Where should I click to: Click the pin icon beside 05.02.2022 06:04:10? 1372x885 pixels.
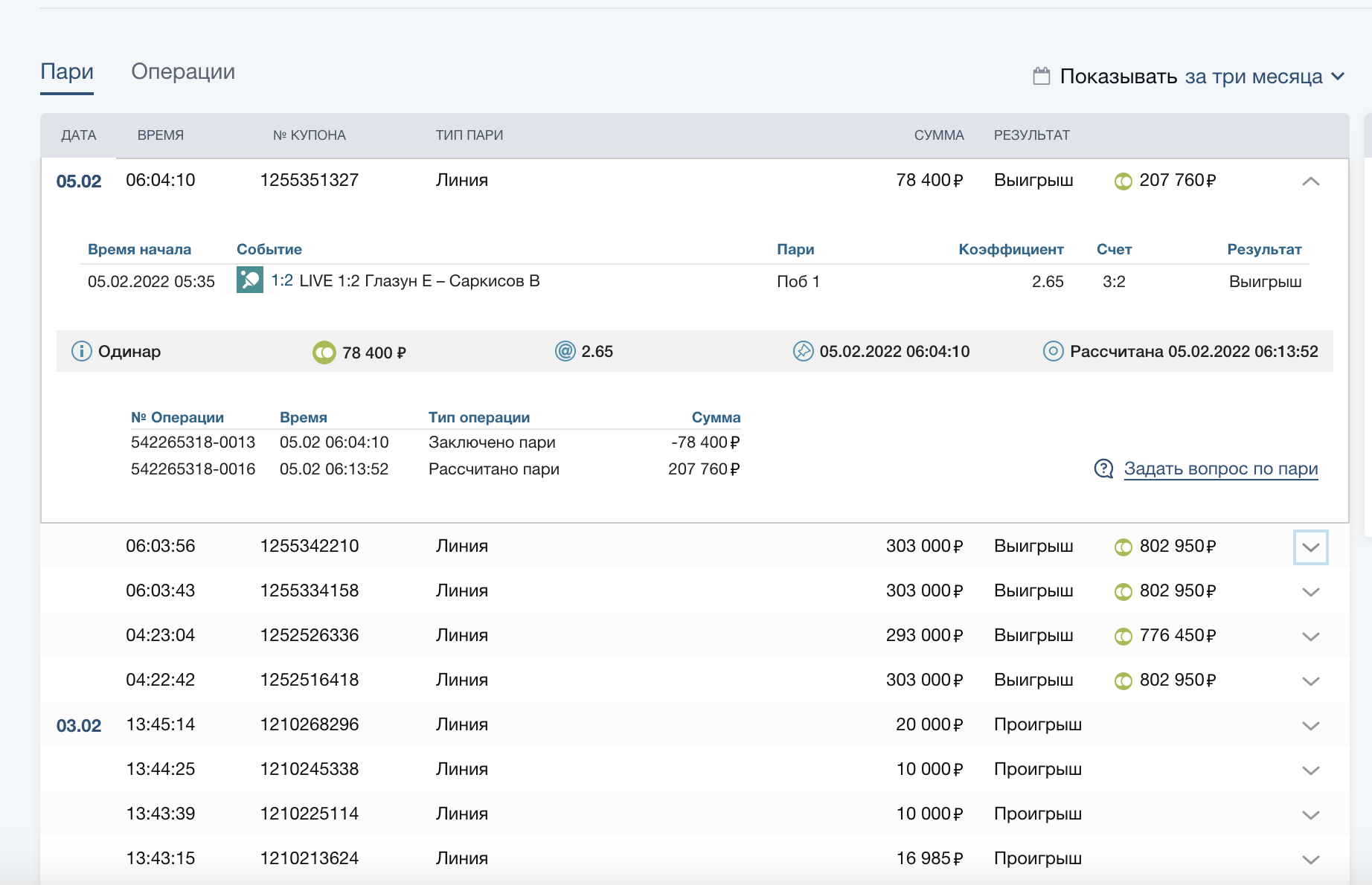click(803, 351)
